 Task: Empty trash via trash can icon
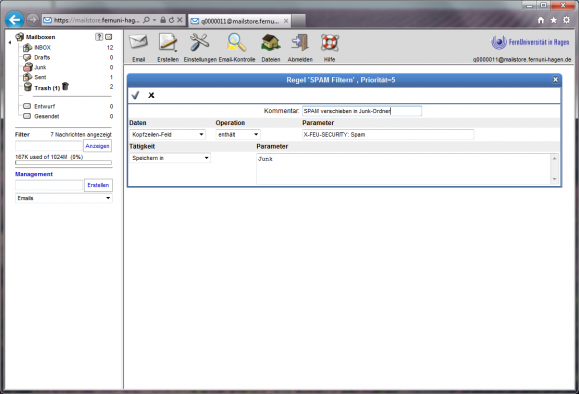65,86
